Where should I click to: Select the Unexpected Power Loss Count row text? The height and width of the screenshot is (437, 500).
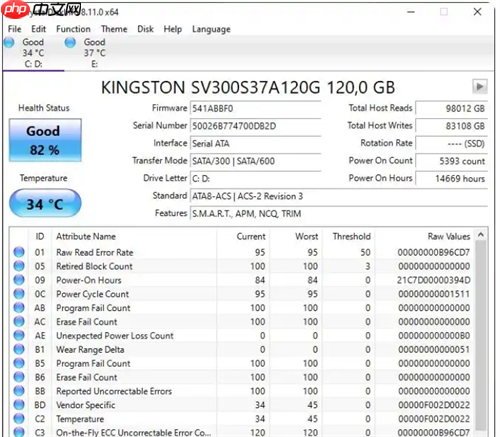pos(115,336)
